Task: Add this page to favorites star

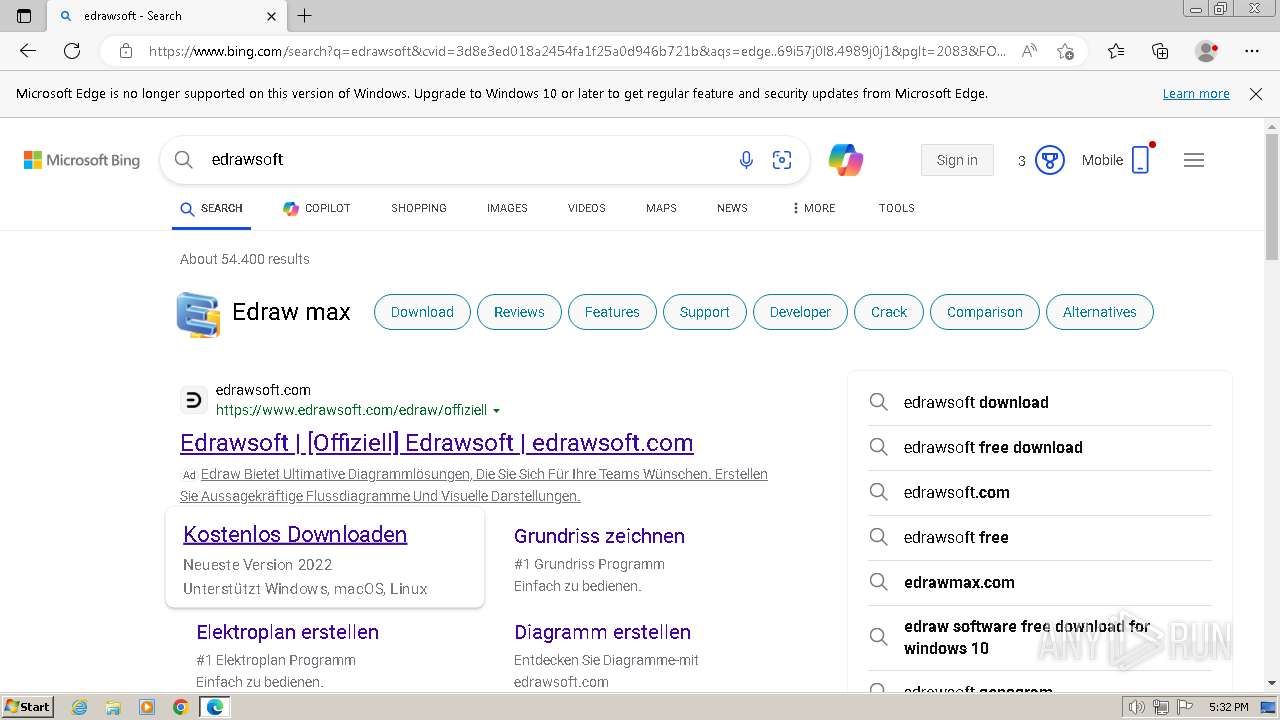Action: [x=1065, y=51]
